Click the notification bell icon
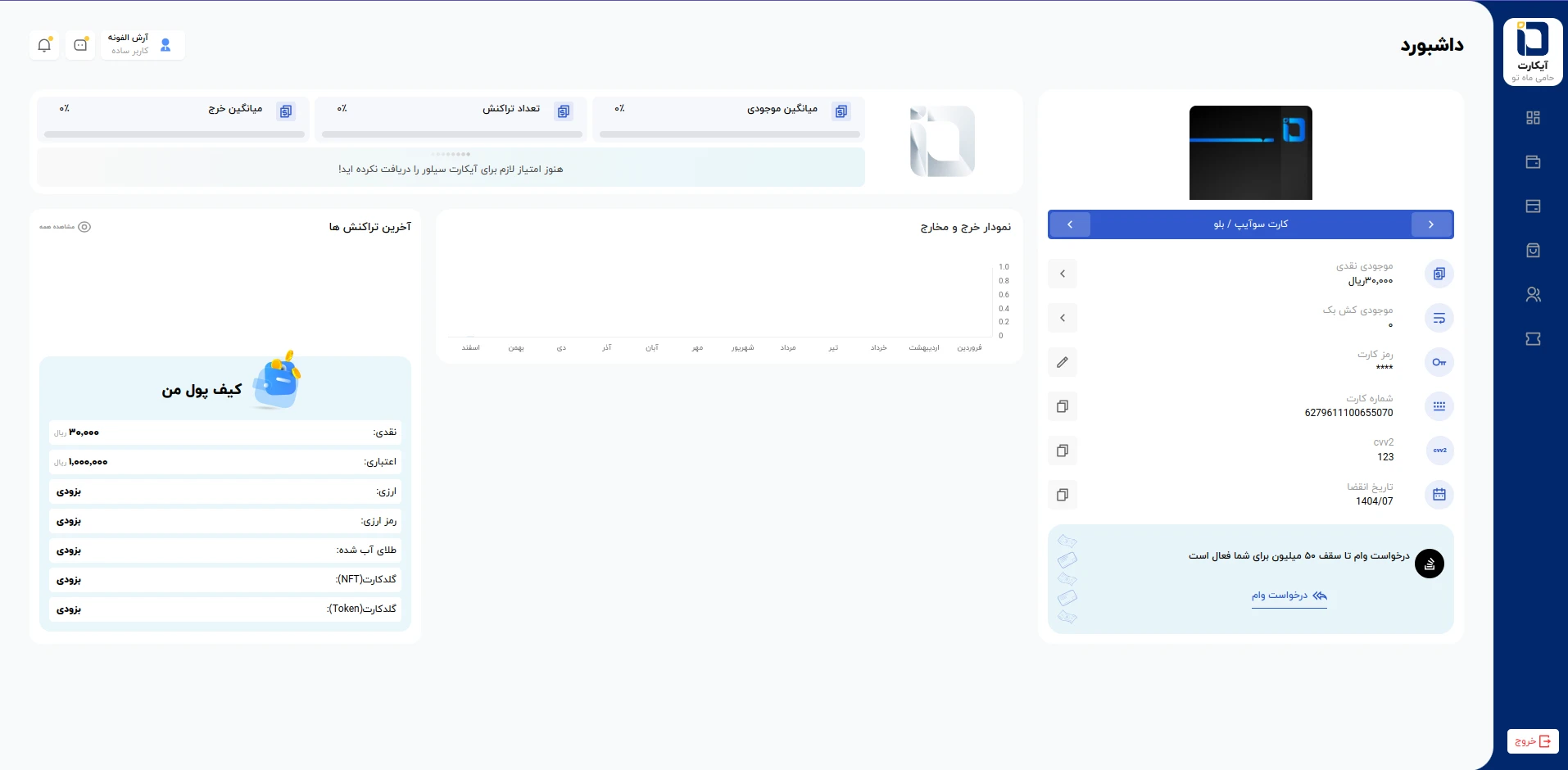 click(44, 45)
